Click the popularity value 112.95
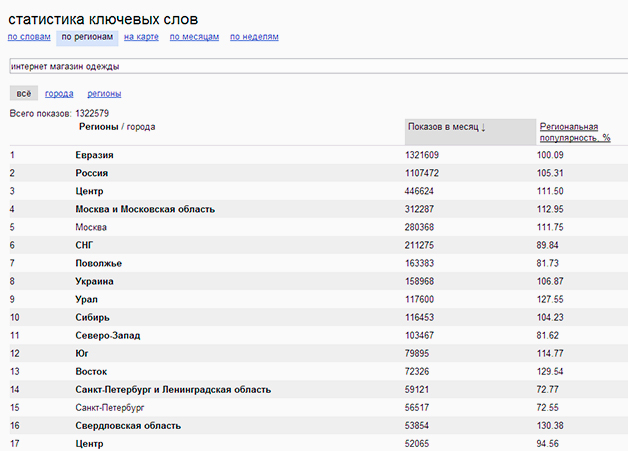 point(550,209)
